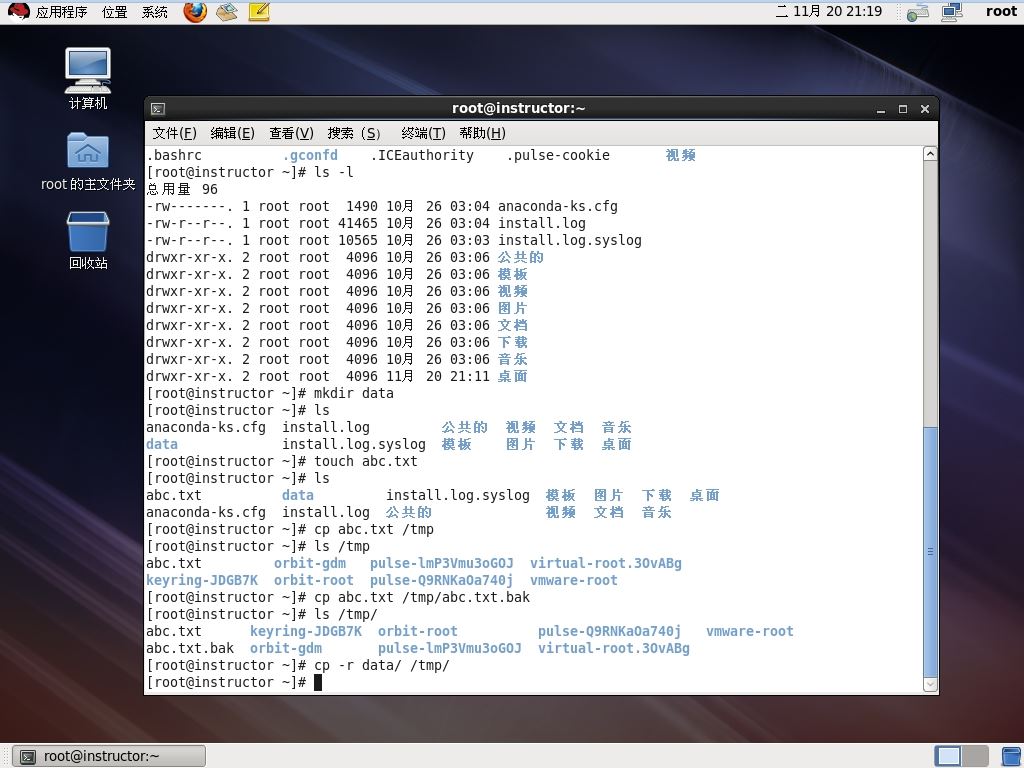Click install.log.syslog in the ls -l listing
Screen dimensions: 1024x768
tap(569, 240)
